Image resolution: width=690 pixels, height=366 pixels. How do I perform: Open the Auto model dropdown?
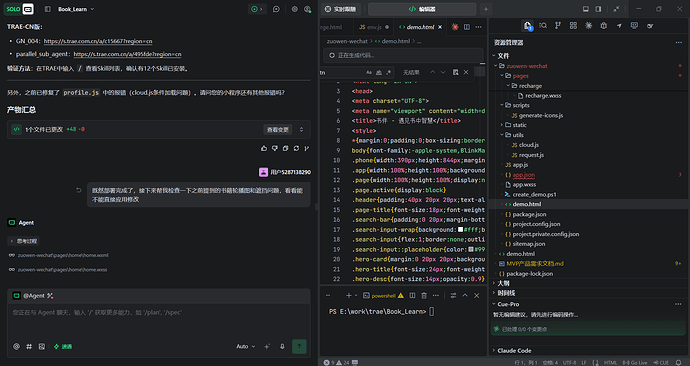[246, 347]
